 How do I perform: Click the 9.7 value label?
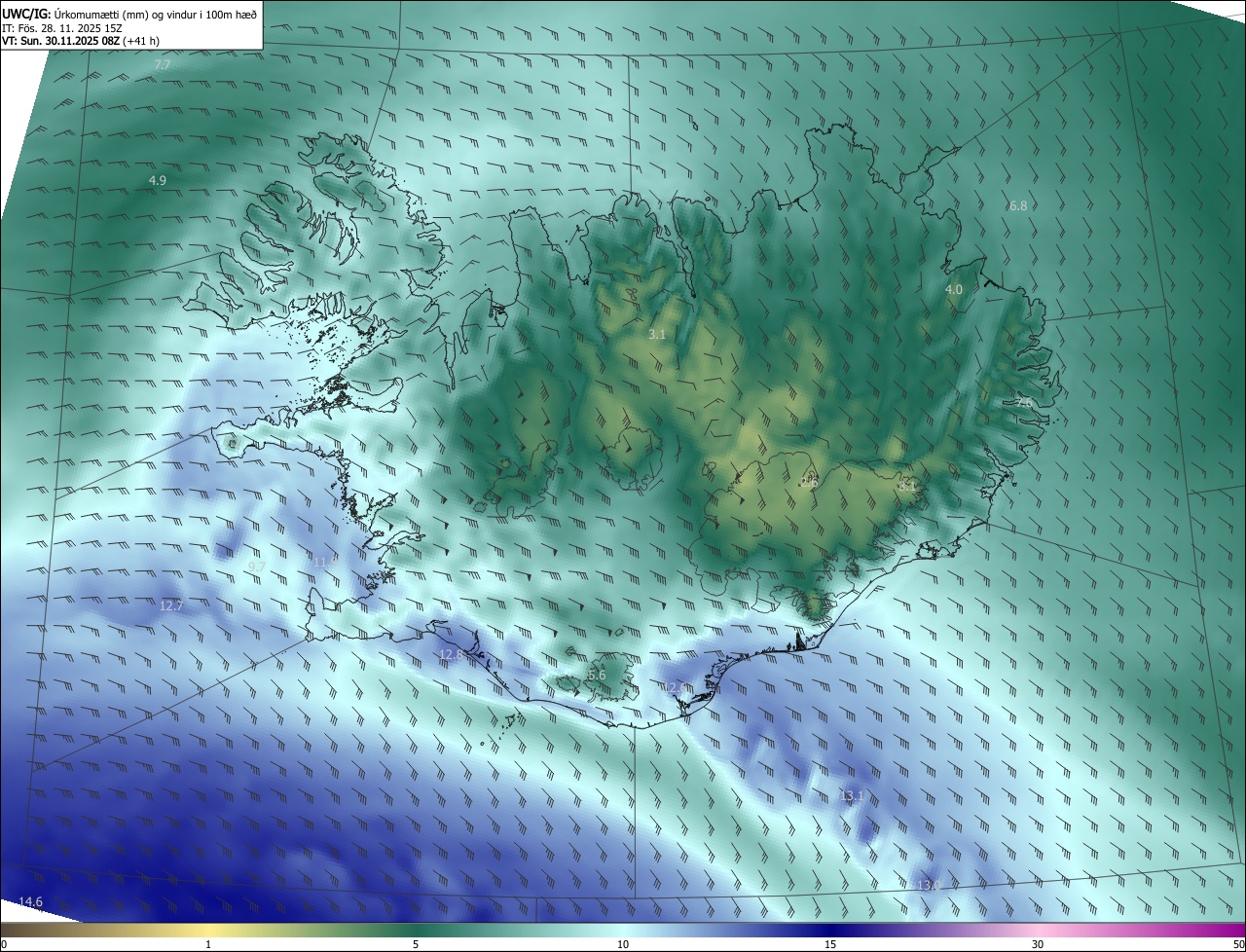[257, 567]
